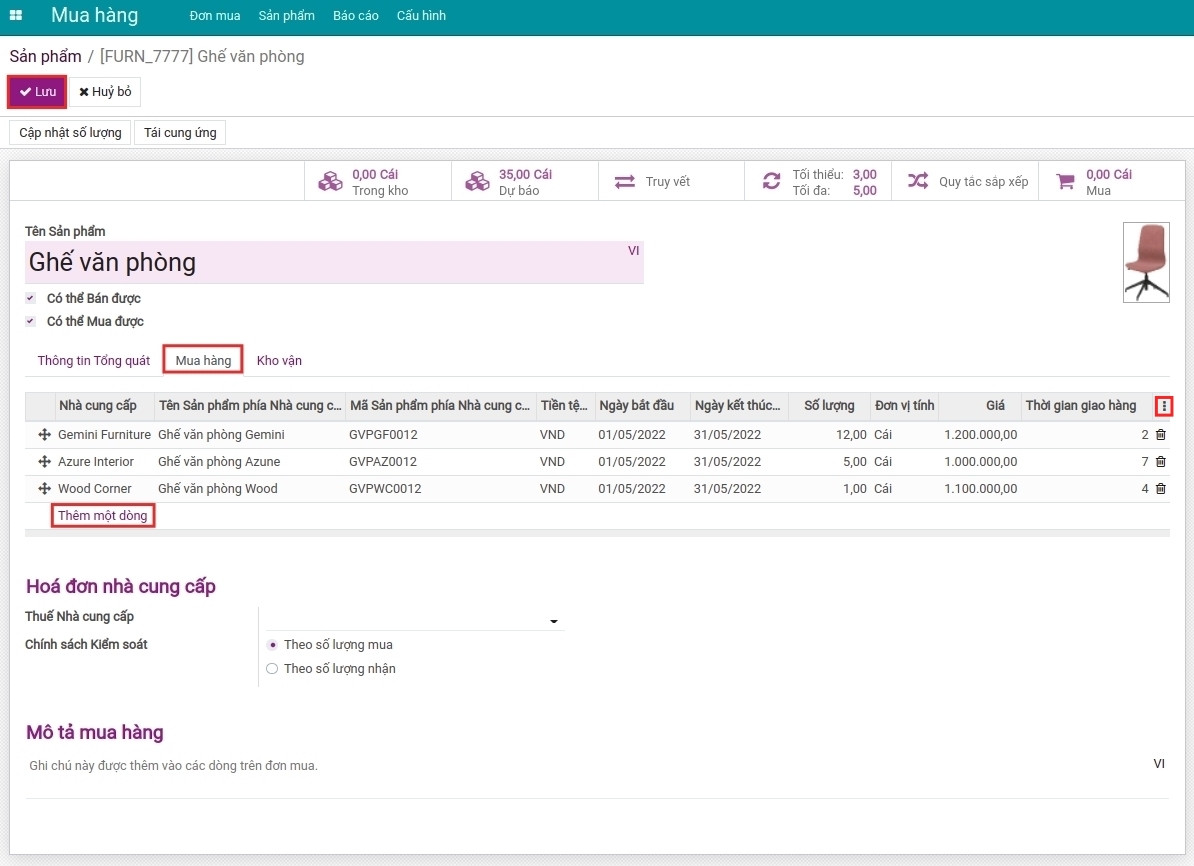
Task: Open Quy tắc sắp xếp routing rules
Action: pos(965,181)
